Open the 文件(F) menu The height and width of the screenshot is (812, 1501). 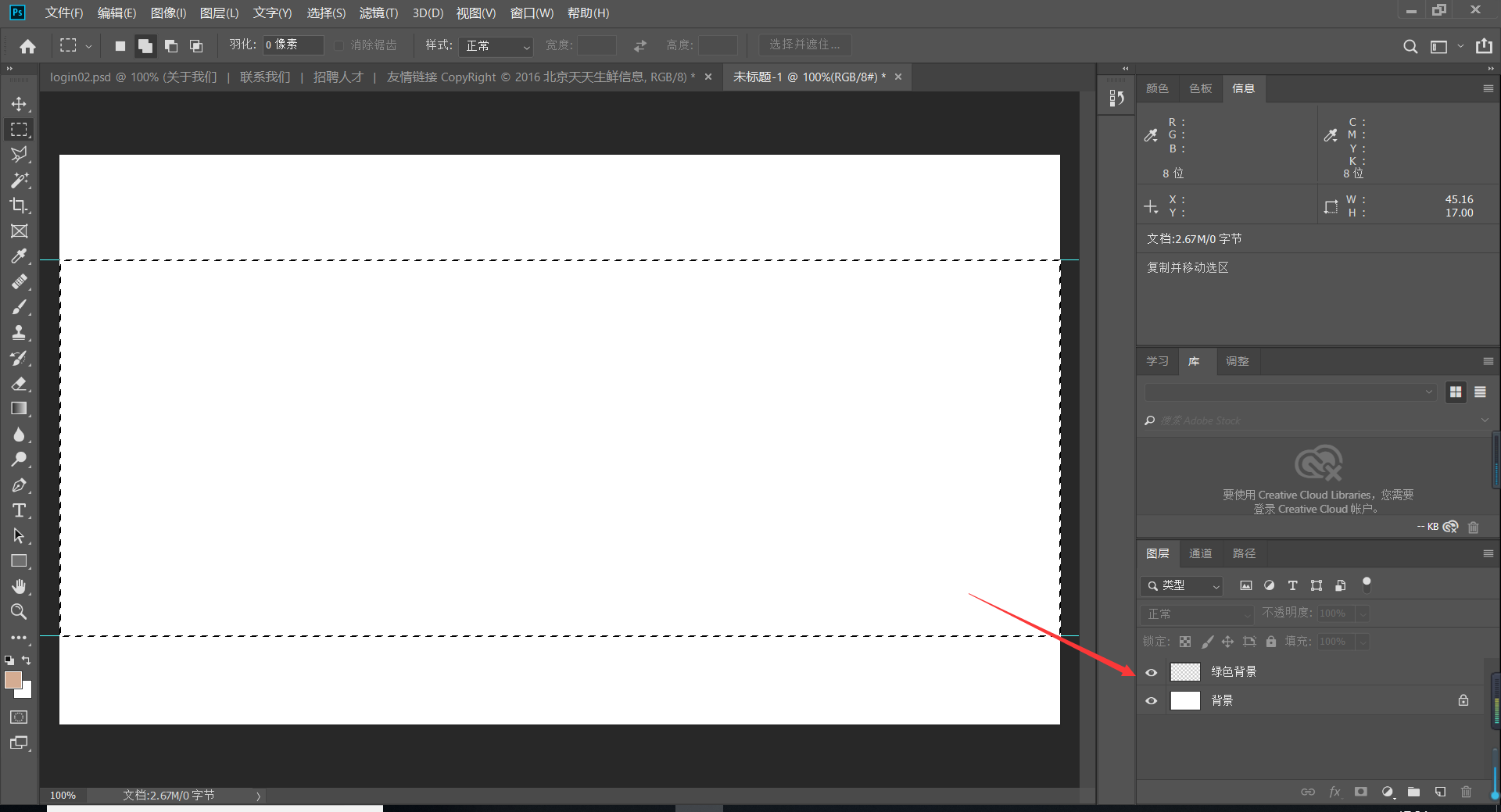[63, 13]
